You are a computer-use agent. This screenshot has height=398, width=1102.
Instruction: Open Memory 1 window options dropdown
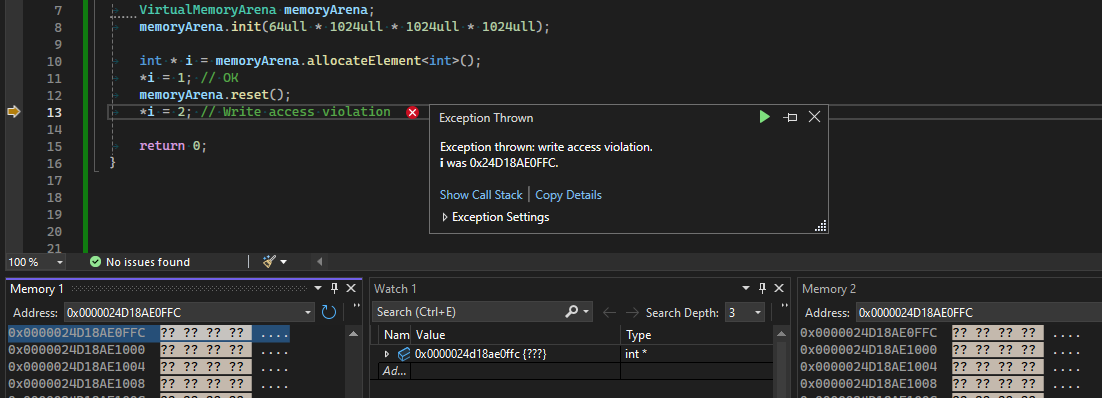[x=319, y=289]
